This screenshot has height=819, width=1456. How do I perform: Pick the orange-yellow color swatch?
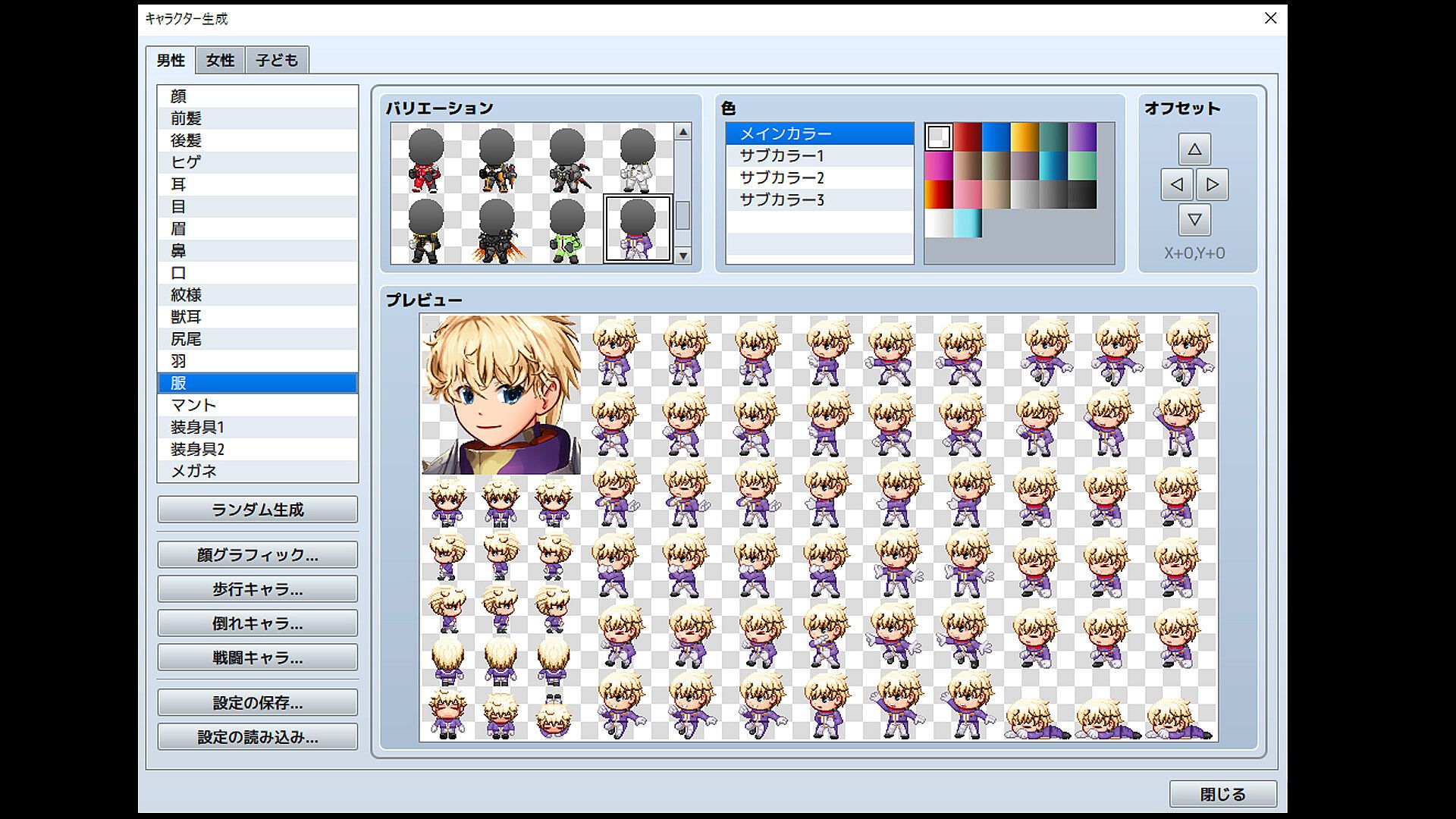point(1025,137)
